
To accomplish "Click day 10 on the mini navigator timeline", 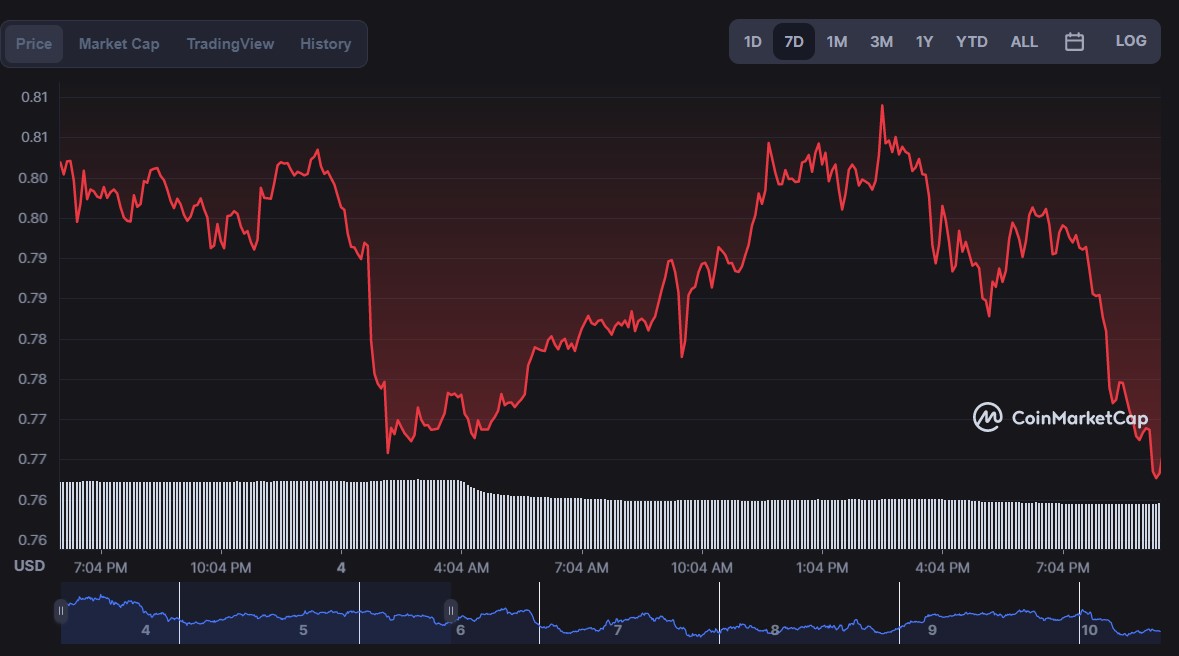I will pyautogui.click(x=1090, y=630).
